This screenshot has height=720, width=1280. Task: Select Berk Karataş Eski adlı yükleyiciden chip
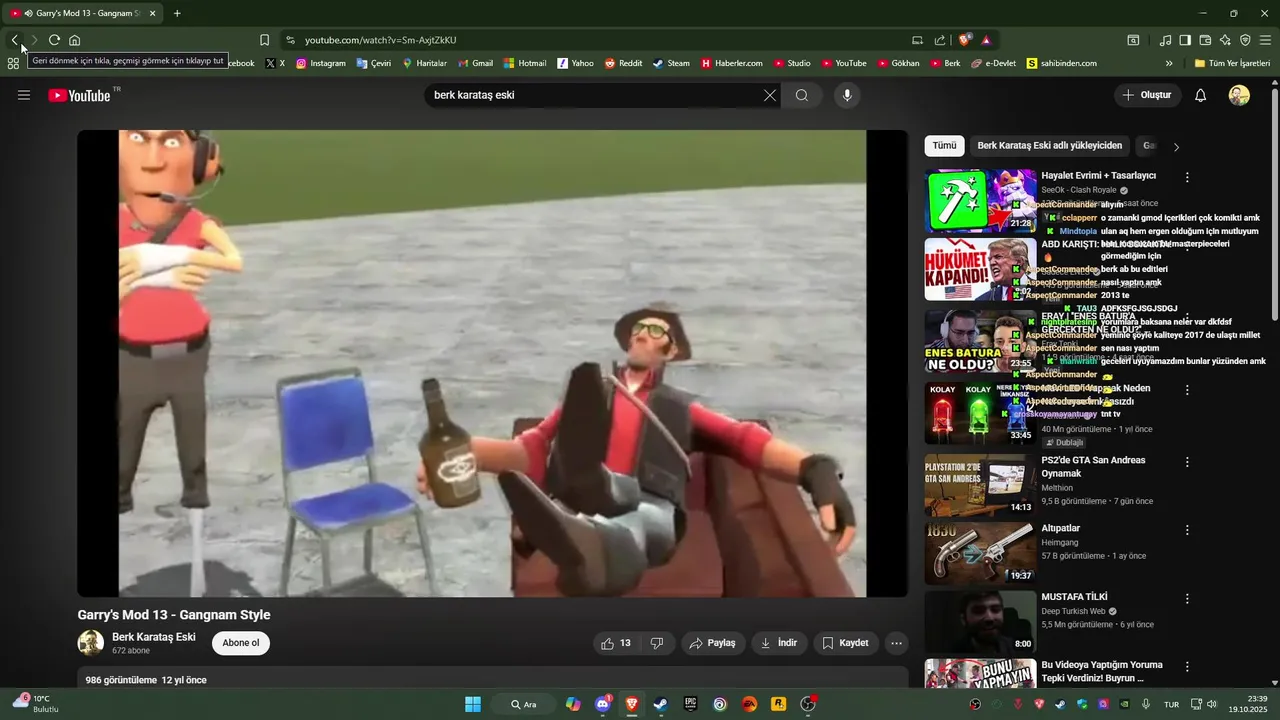1050,146
